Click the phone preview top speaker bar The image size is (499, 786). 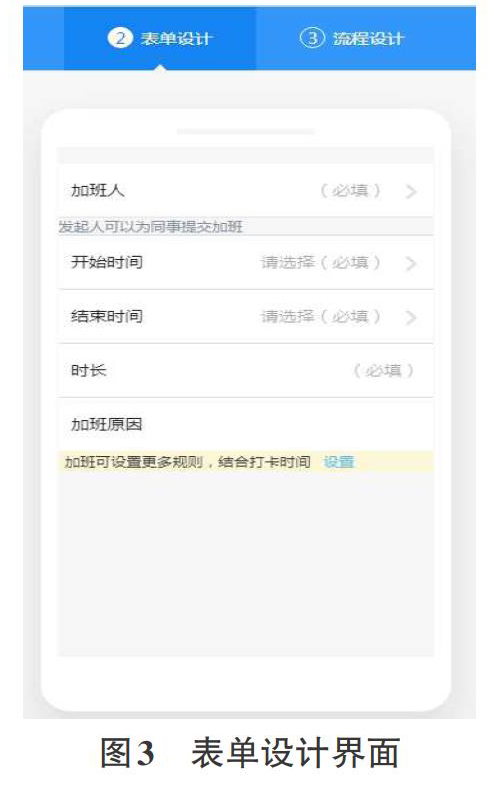pyautogui.click(x=246, y=132)
